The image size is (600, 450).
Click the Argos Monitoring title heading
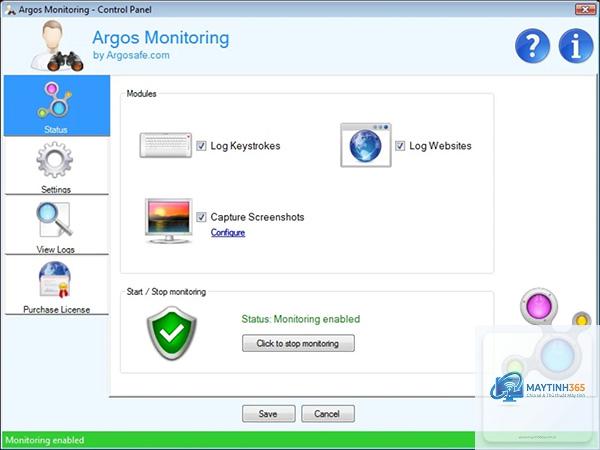click(161, 38)
